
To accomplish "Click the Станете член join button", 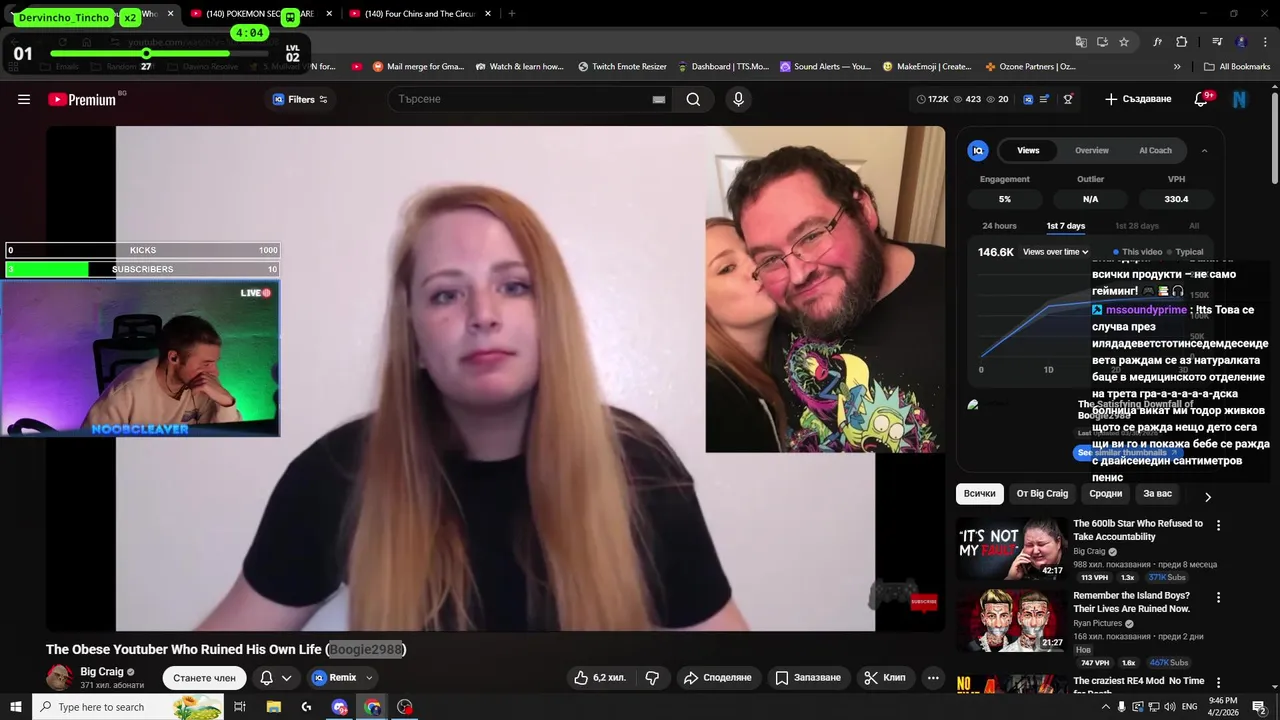I will [x=204, y=678].
